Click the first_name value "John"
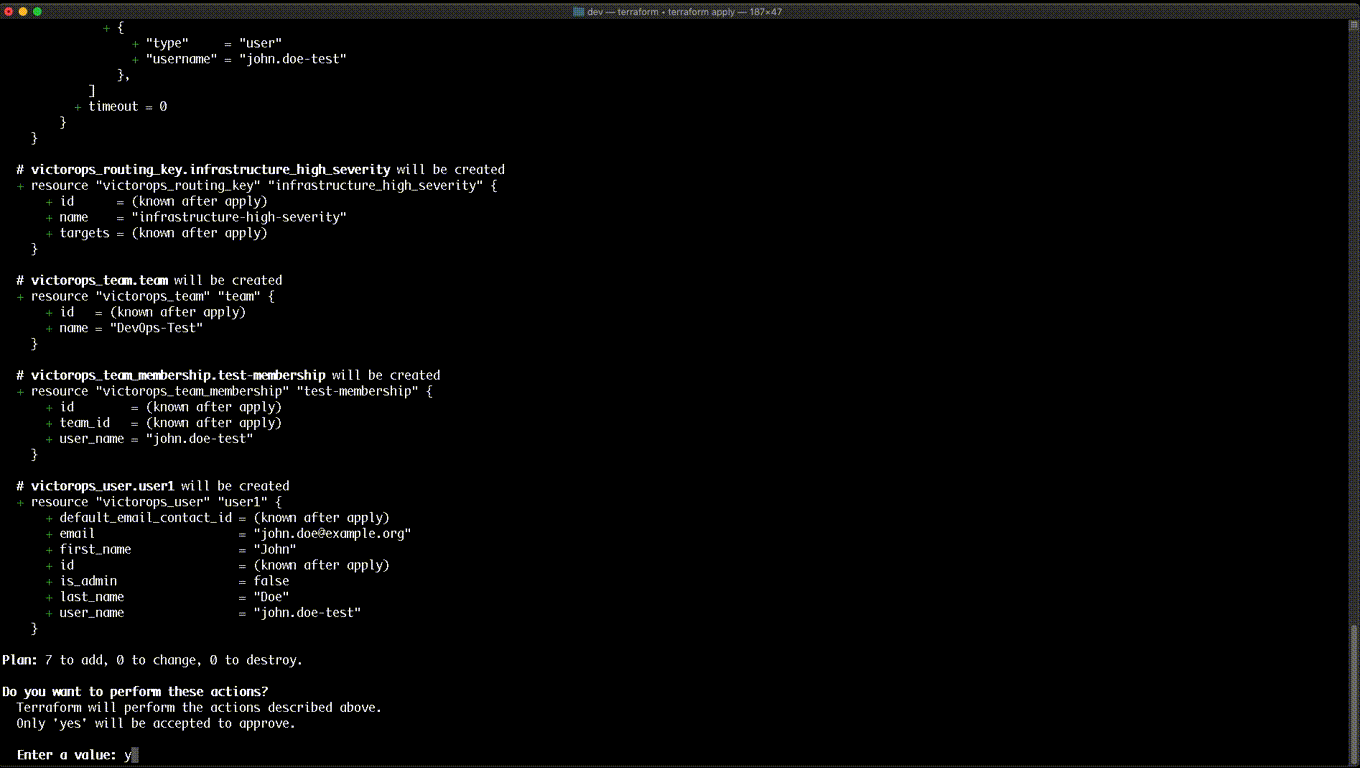 (275, 549)
